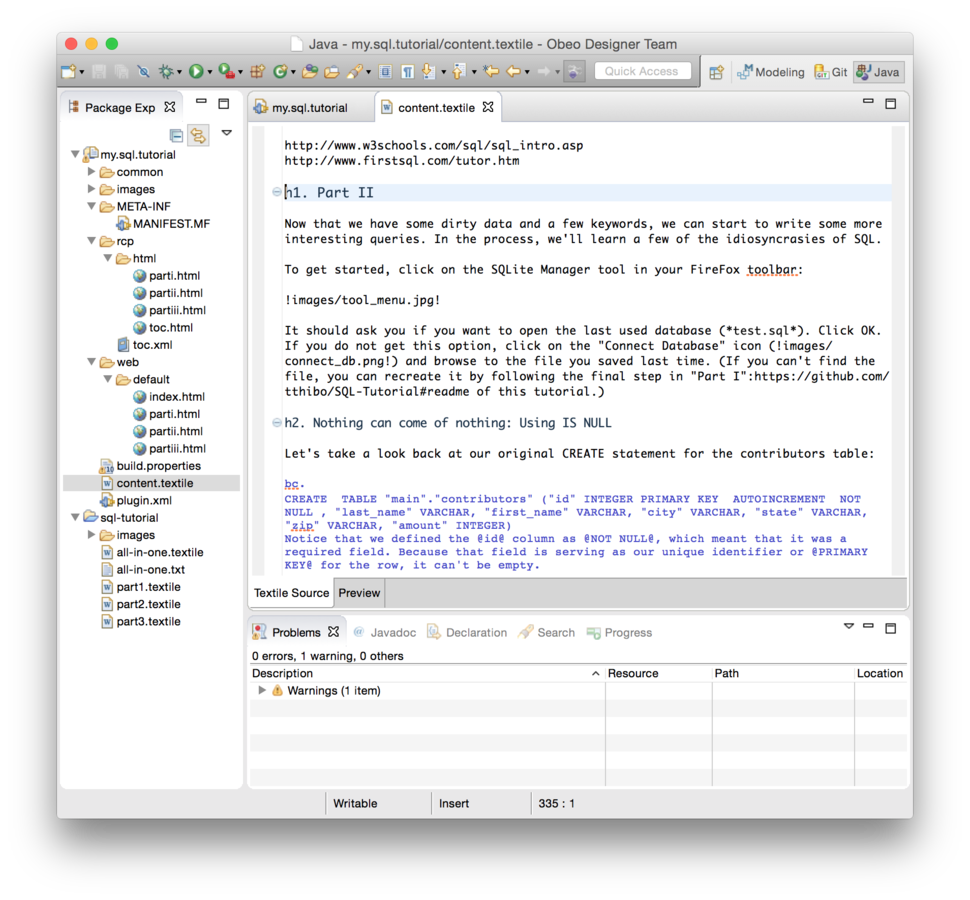Maximize the editor area
The height and width of the screenshot is (900, 970).
click(x=891, y=104)
